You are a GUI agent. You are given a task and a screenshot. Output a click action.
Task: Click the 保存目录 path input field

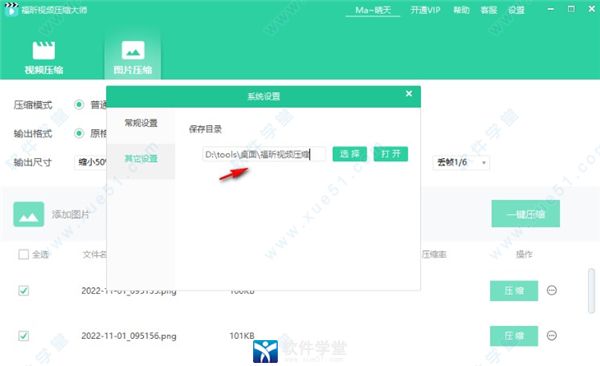tap(264, 154)
